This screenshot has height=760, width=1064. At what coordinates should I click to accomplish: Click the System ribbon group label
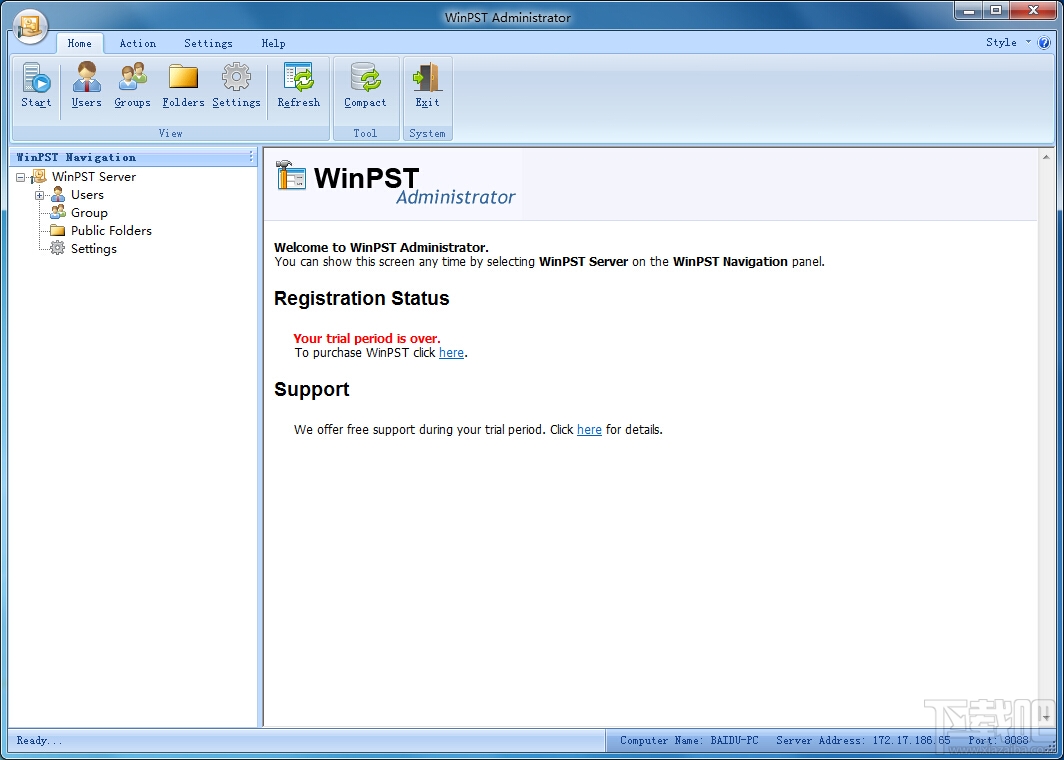point(428,133)
